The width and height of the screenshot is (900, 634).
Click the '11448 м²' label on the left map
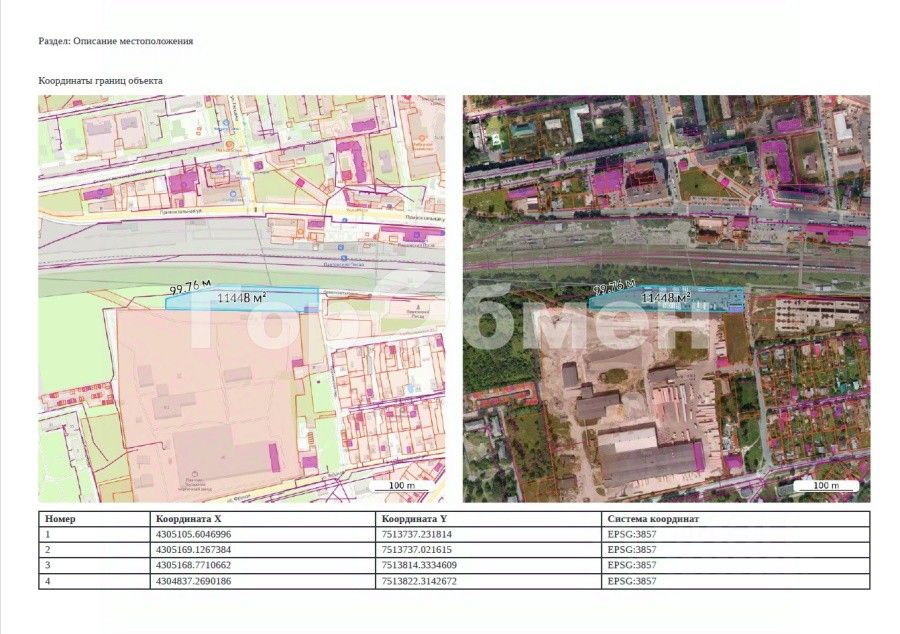tap(242, 298)
